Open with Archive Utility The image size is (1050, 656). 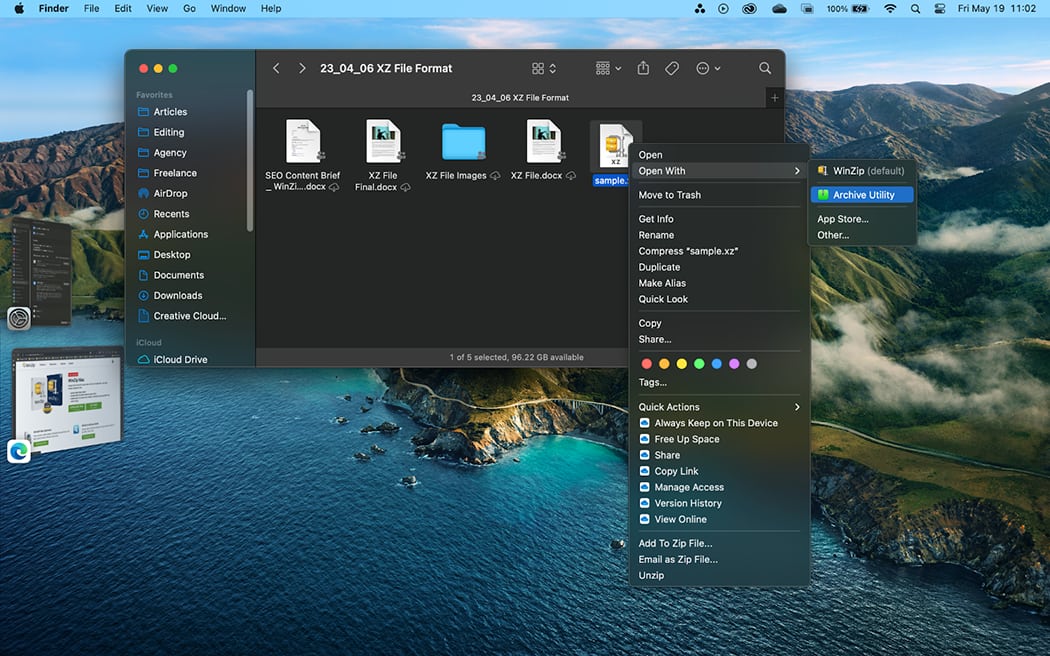(x=862, y=195)
